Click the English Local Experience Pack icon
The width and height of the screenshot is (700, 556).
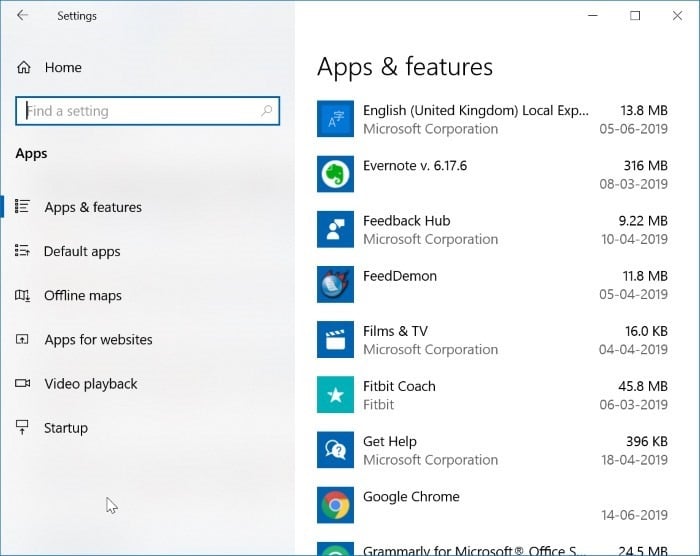(x=335, y=119)
